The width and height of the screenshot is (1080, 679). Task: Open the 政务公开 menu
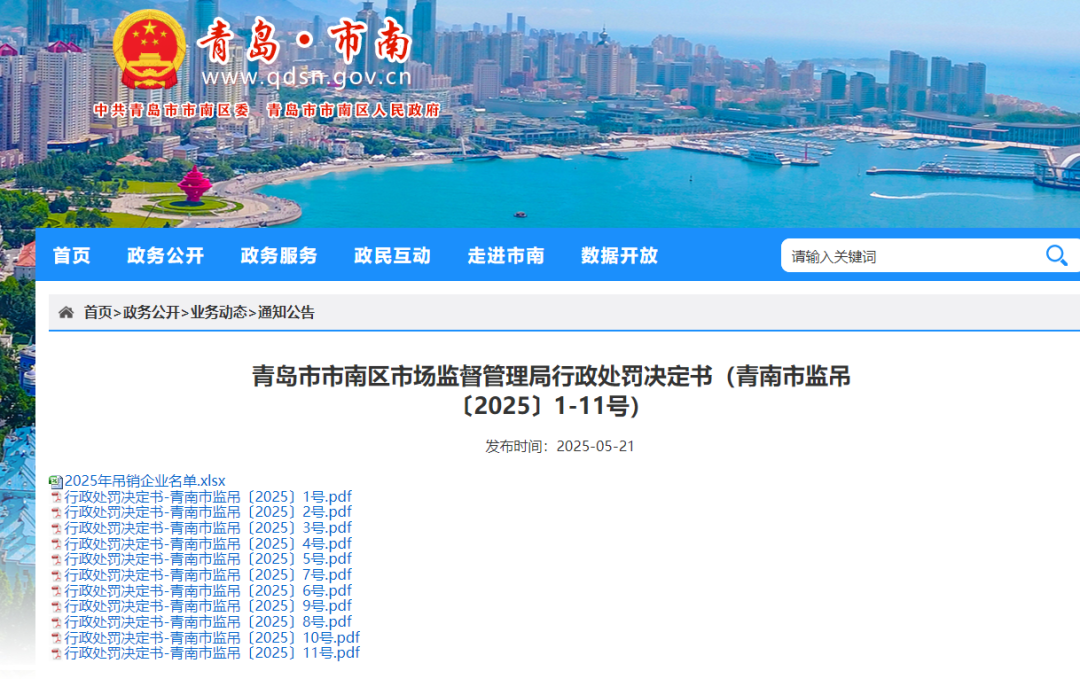[164, 256]
